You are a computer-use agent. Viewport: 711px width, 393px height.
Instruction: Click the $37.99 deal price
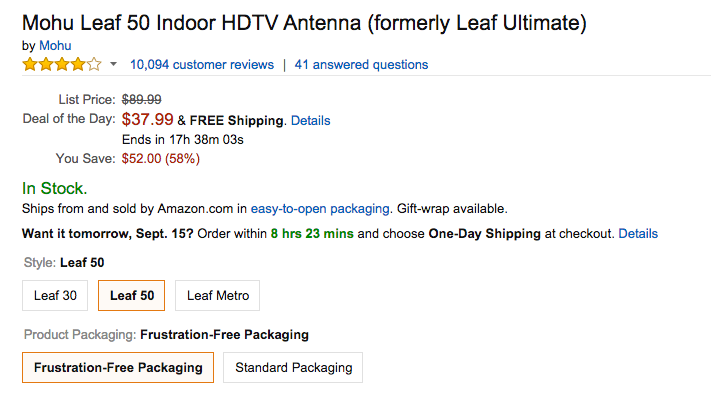click(147, 119)
